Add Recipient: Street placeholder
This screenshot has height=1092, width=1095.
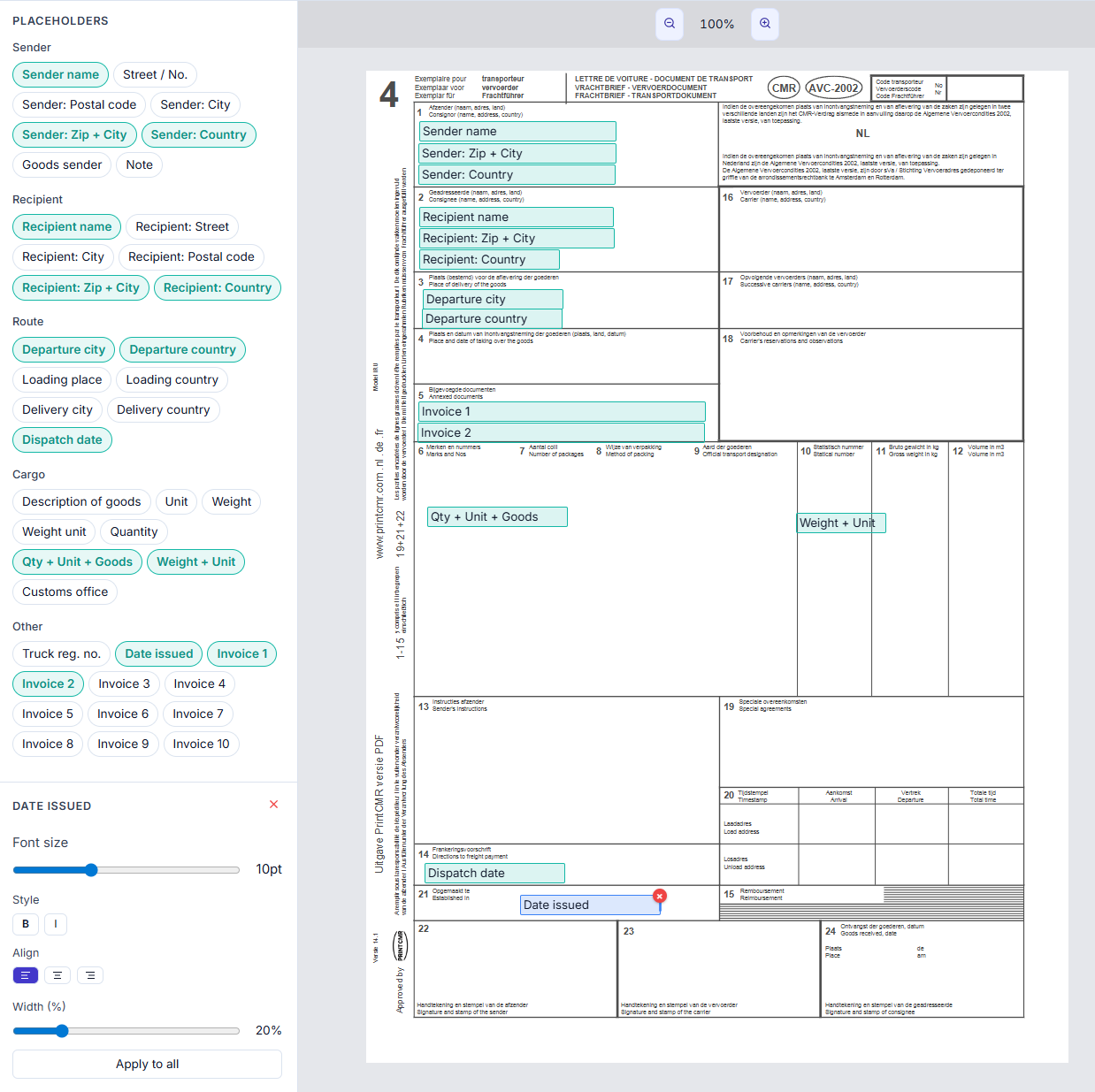tap(182, 226)
